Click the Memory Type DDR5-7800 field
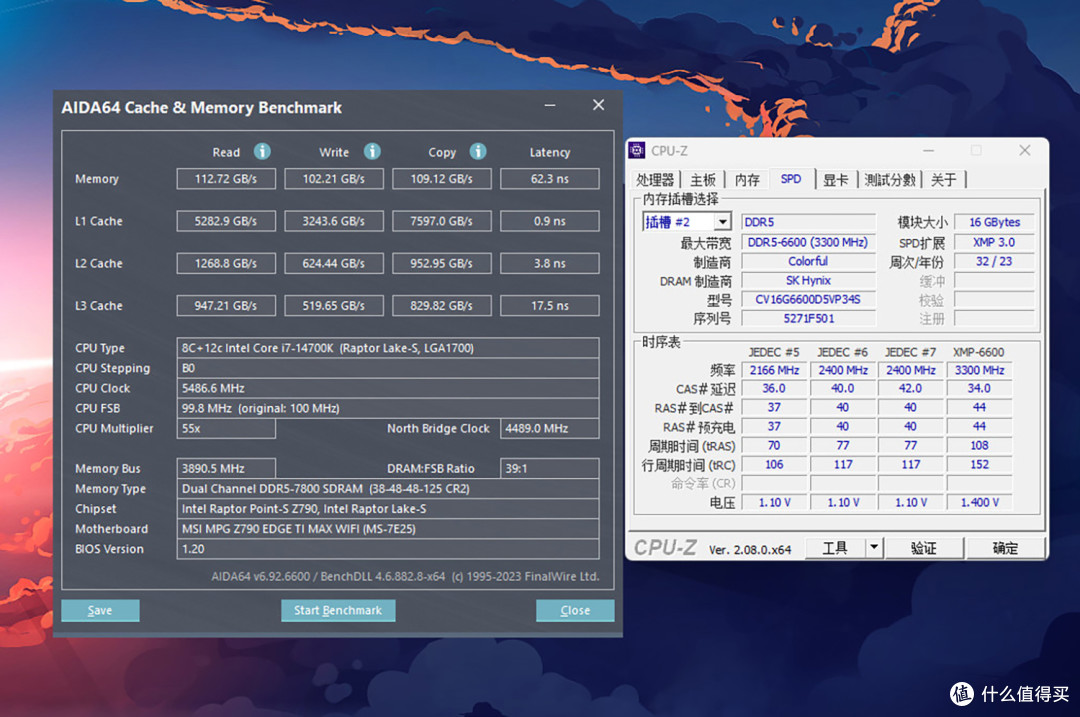Screen dimensions: 1080x717 [x=388, y=488]
